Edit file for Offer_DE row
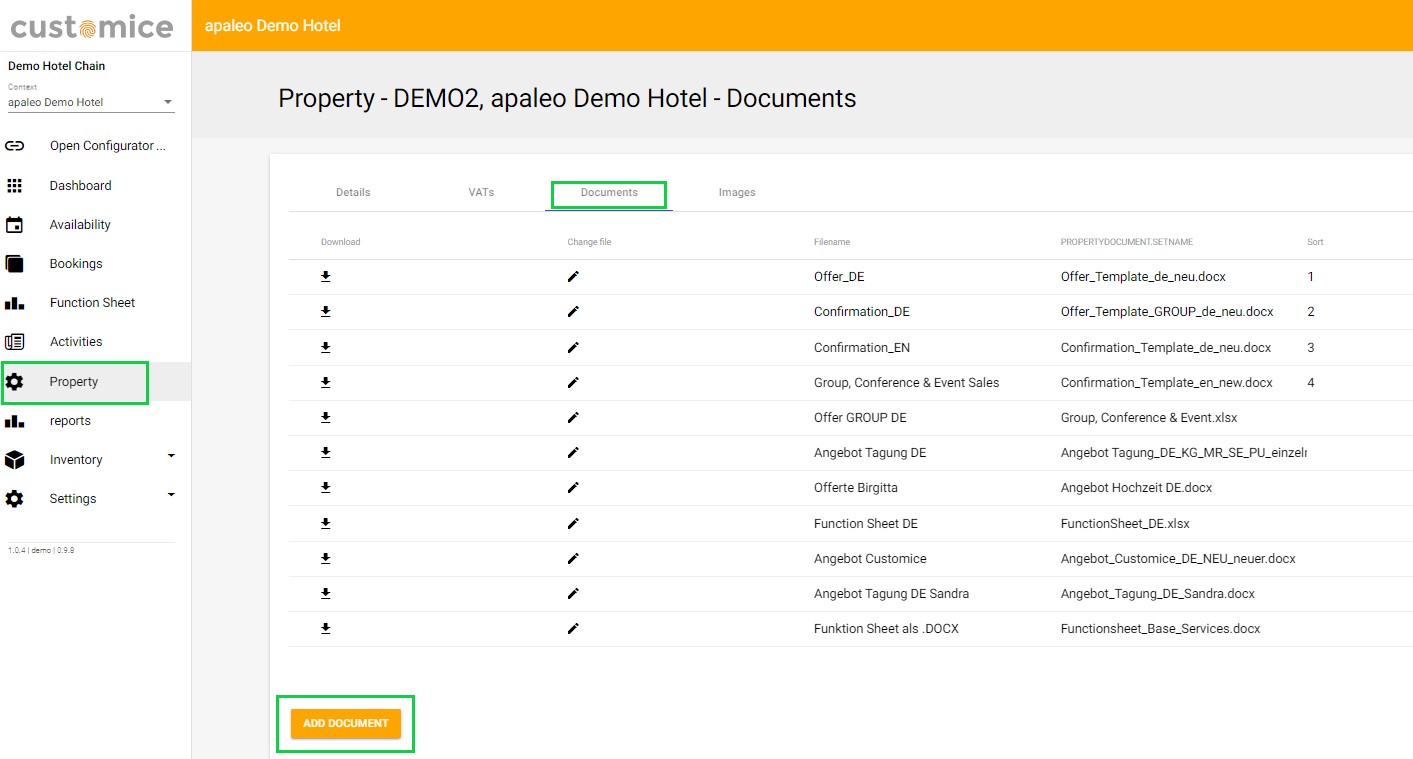This screenshot has height=759, width=1413. click(573, 277)
